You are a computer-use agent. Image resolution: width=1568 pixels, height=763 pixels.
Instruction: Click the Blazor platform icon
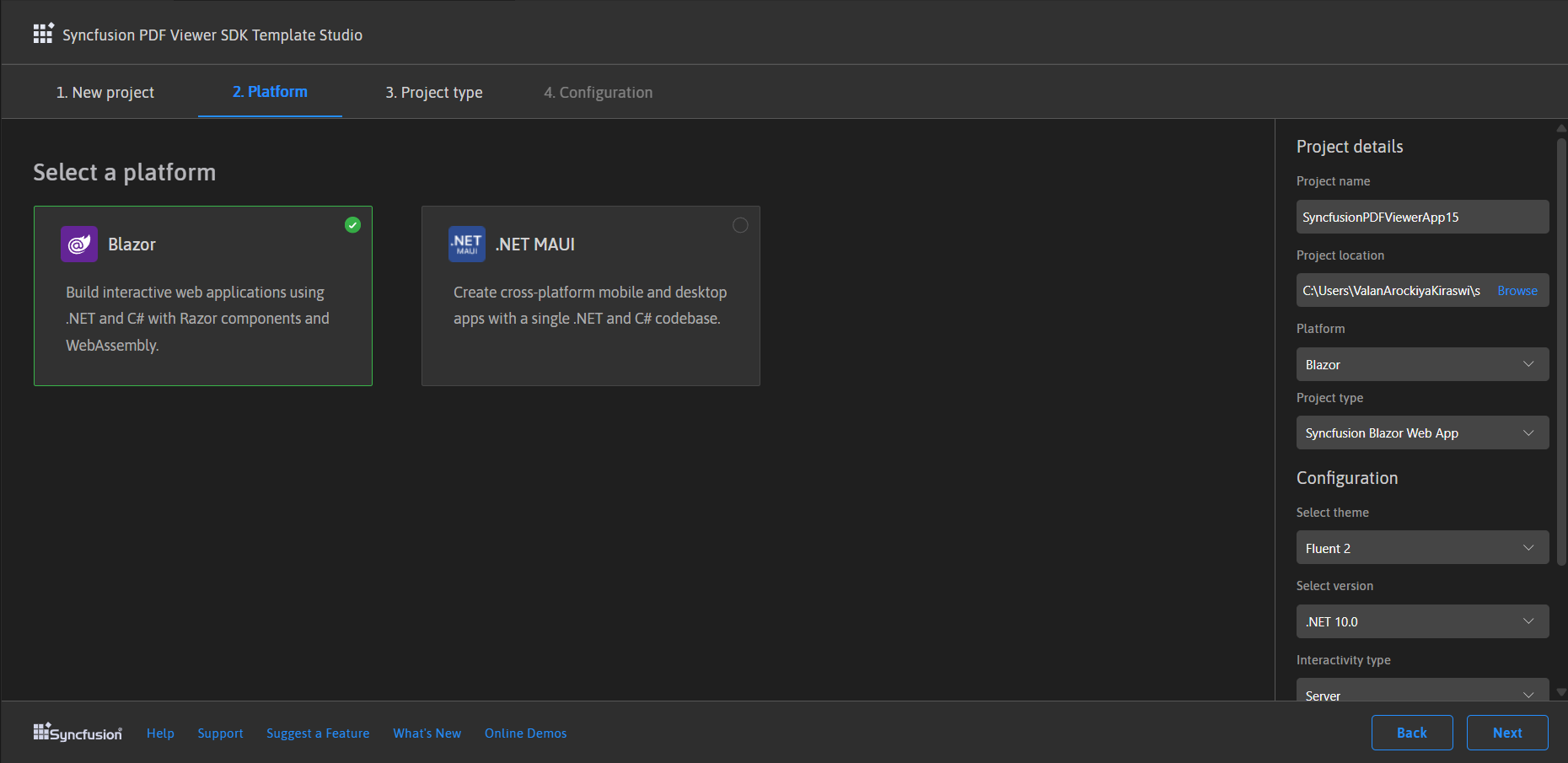coord(79,244)
